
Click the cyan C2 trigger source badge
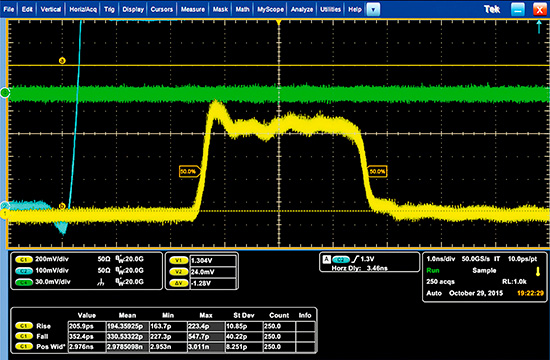(341, 260)
